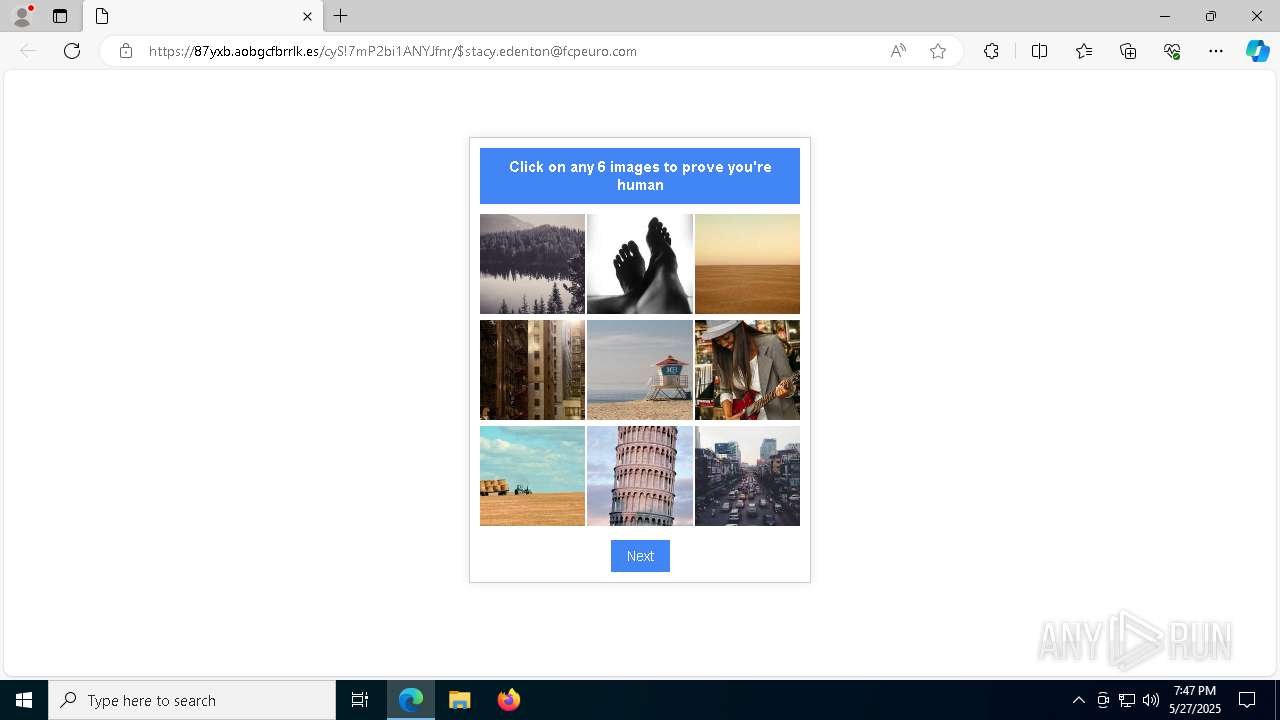The height and width of the screenshot is (720, 1280).
Task: Open the Windows Start menu
Action: (24, 700)
